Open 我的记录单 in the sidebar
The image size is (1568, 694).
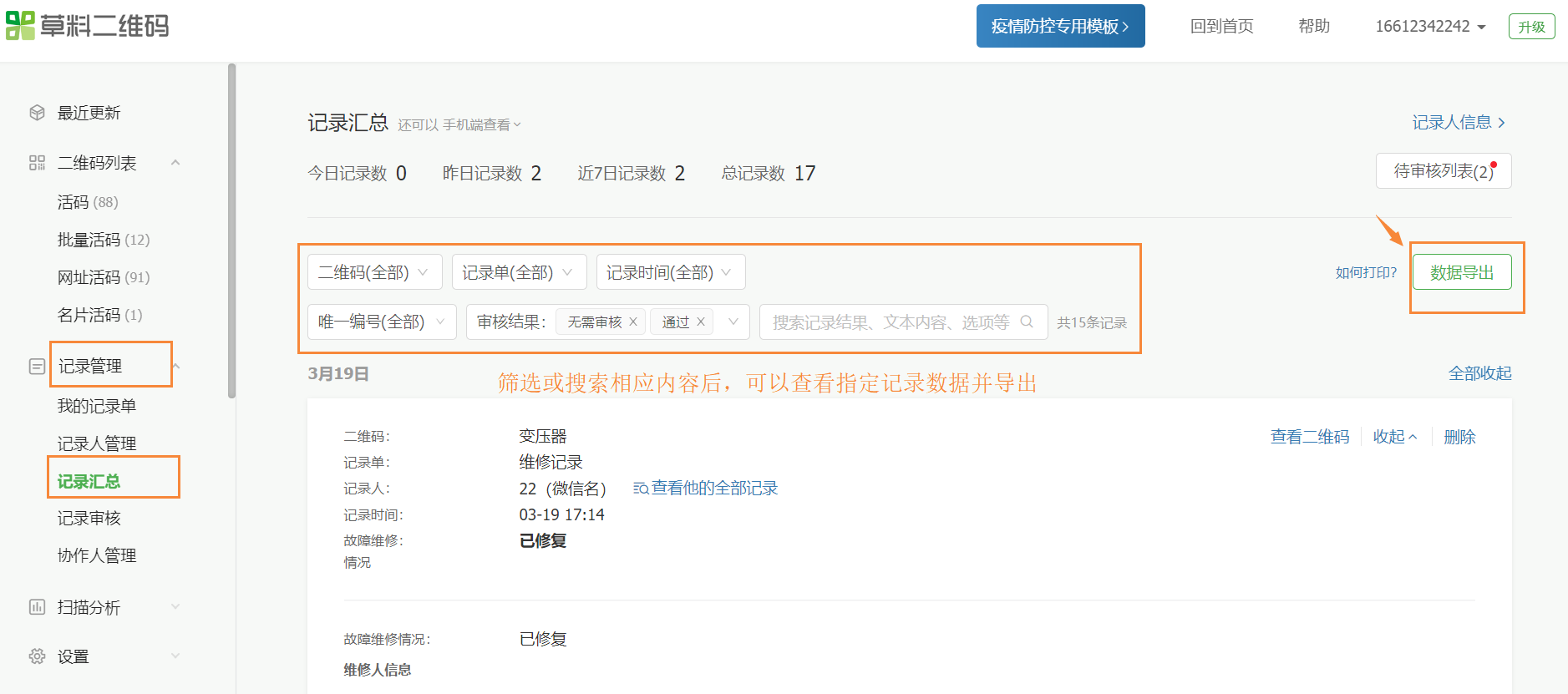pos(96,406)
